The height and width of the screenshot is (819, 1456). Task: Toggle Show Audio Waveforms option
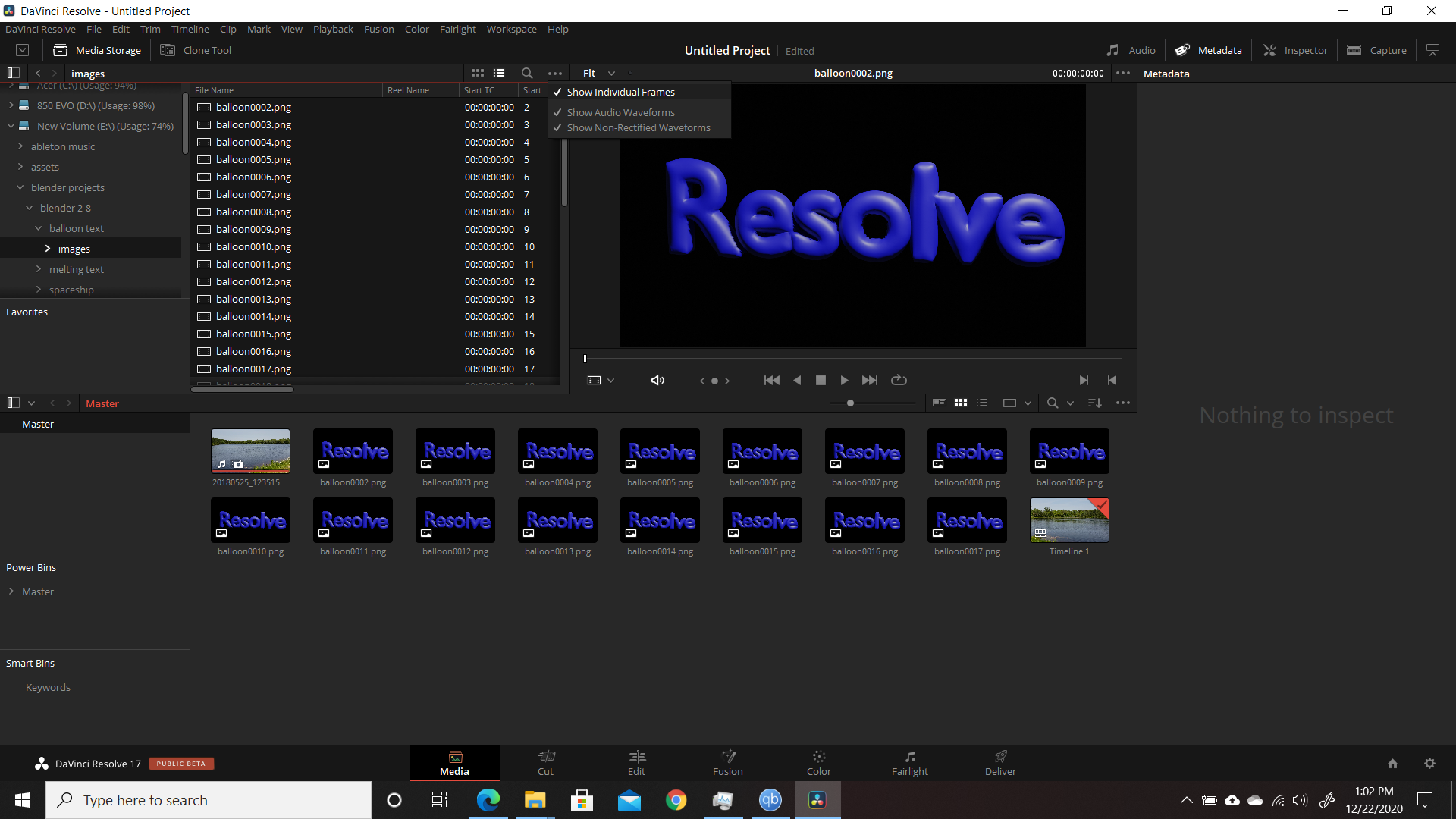pos(639,112)
